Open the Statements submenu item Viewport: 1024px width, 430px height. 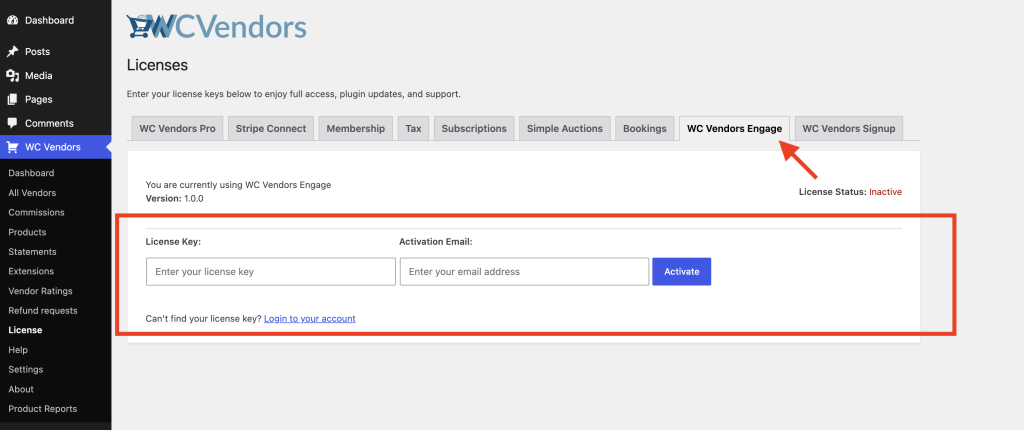(x=33, y=252)
